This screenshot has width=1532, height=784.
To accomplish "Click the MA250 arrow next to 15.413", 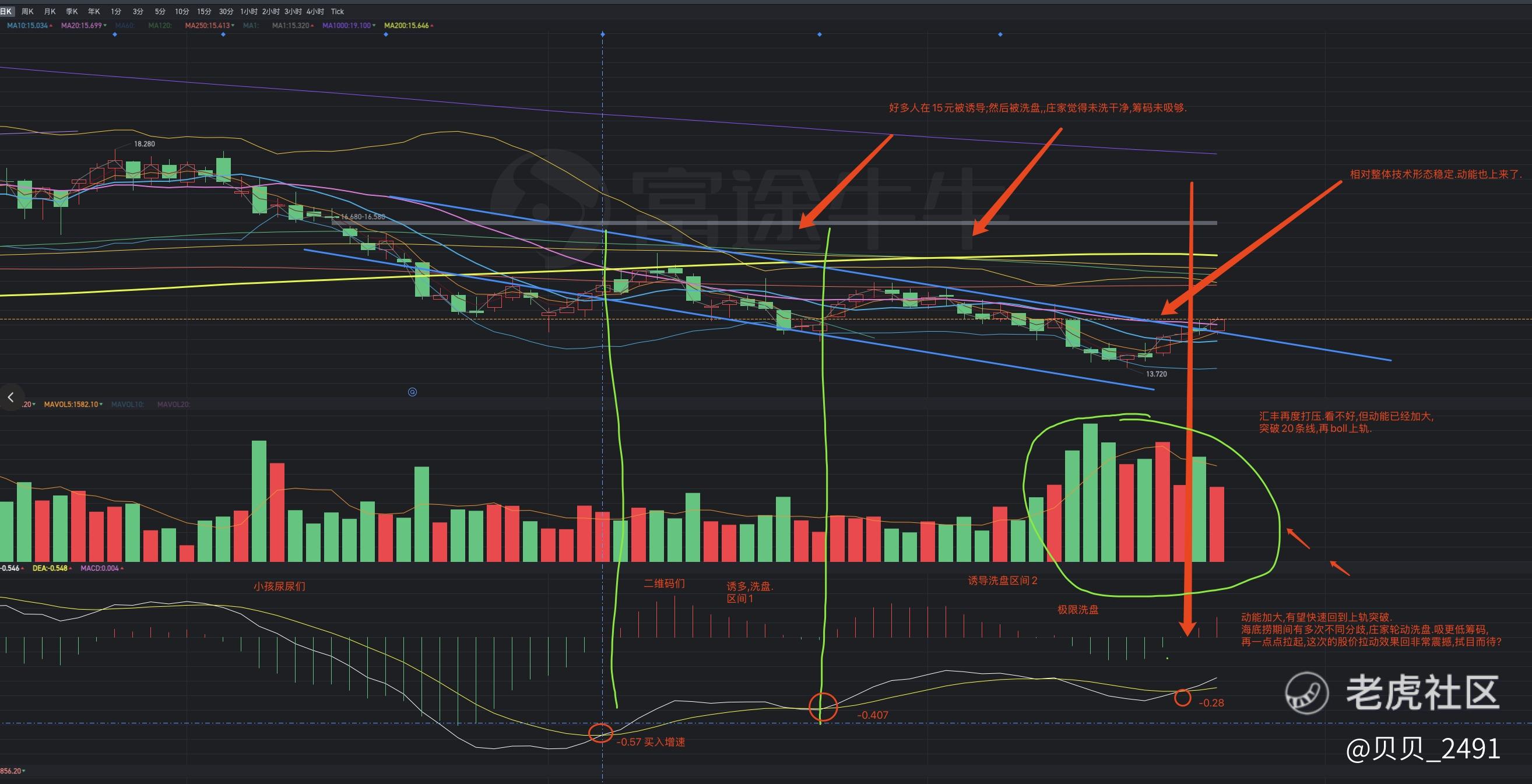I will (233, 26).
